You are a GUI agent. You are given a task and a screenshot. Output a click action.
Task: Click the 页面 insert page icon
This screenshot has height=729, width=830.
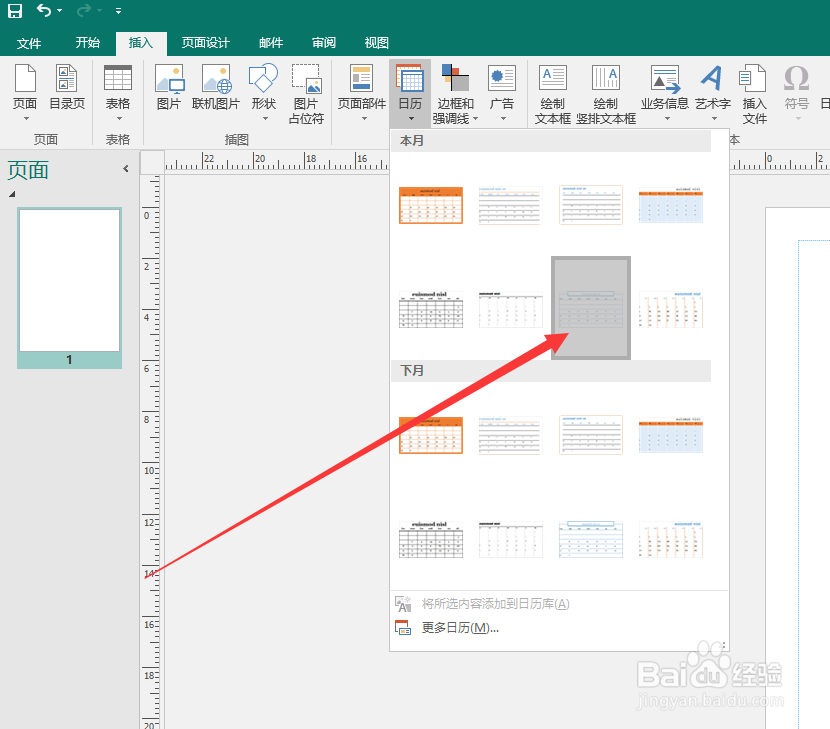point(25,78)
